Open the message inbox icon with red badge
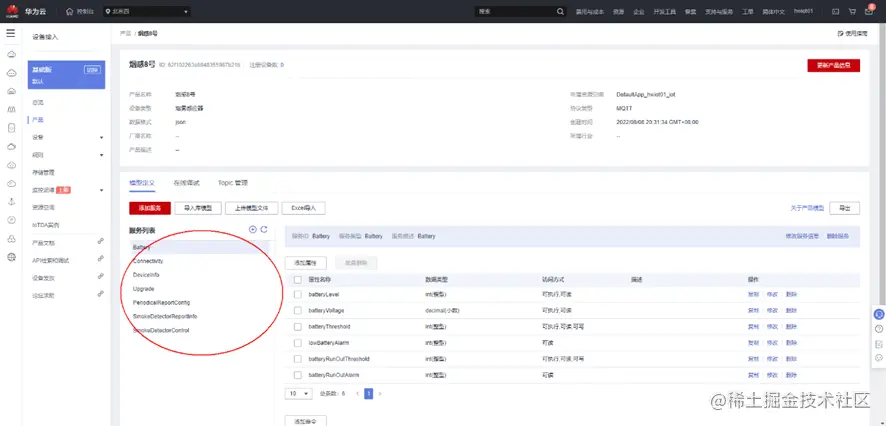 pos(869,11)
